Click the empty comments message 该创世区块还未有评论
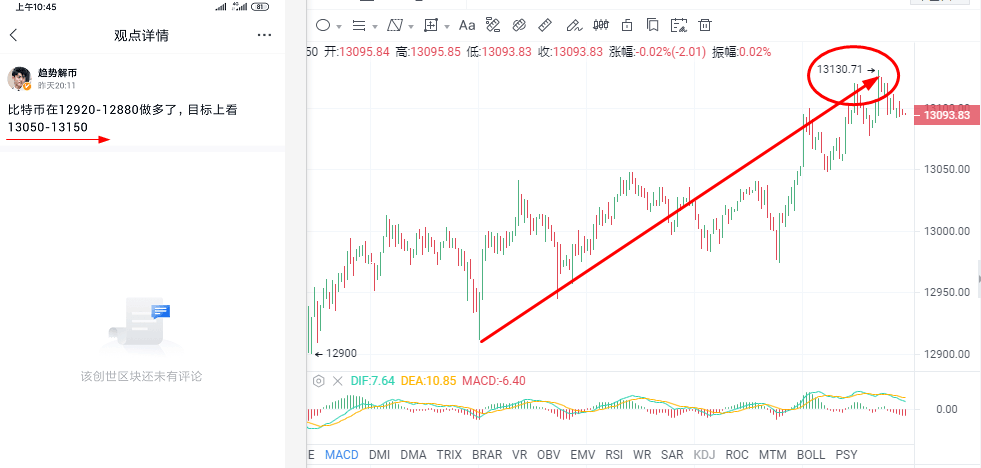Image resolution: width=981 pixels, height=468 pixels. (141, 377)
